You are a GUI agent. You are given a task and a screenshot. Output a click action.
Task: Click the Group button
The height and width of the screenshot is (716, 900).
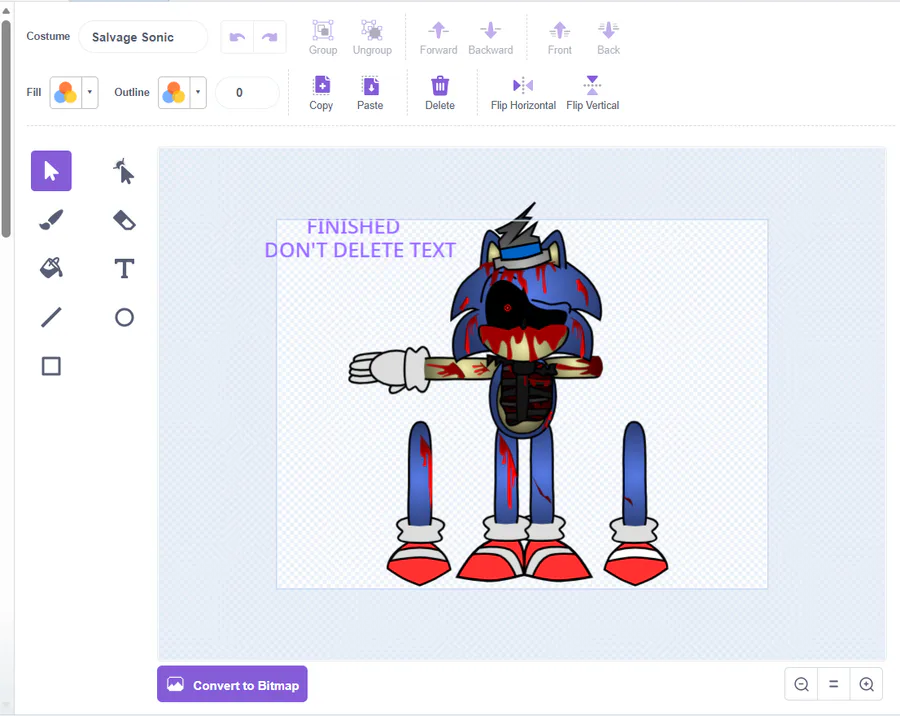point(323,38)
